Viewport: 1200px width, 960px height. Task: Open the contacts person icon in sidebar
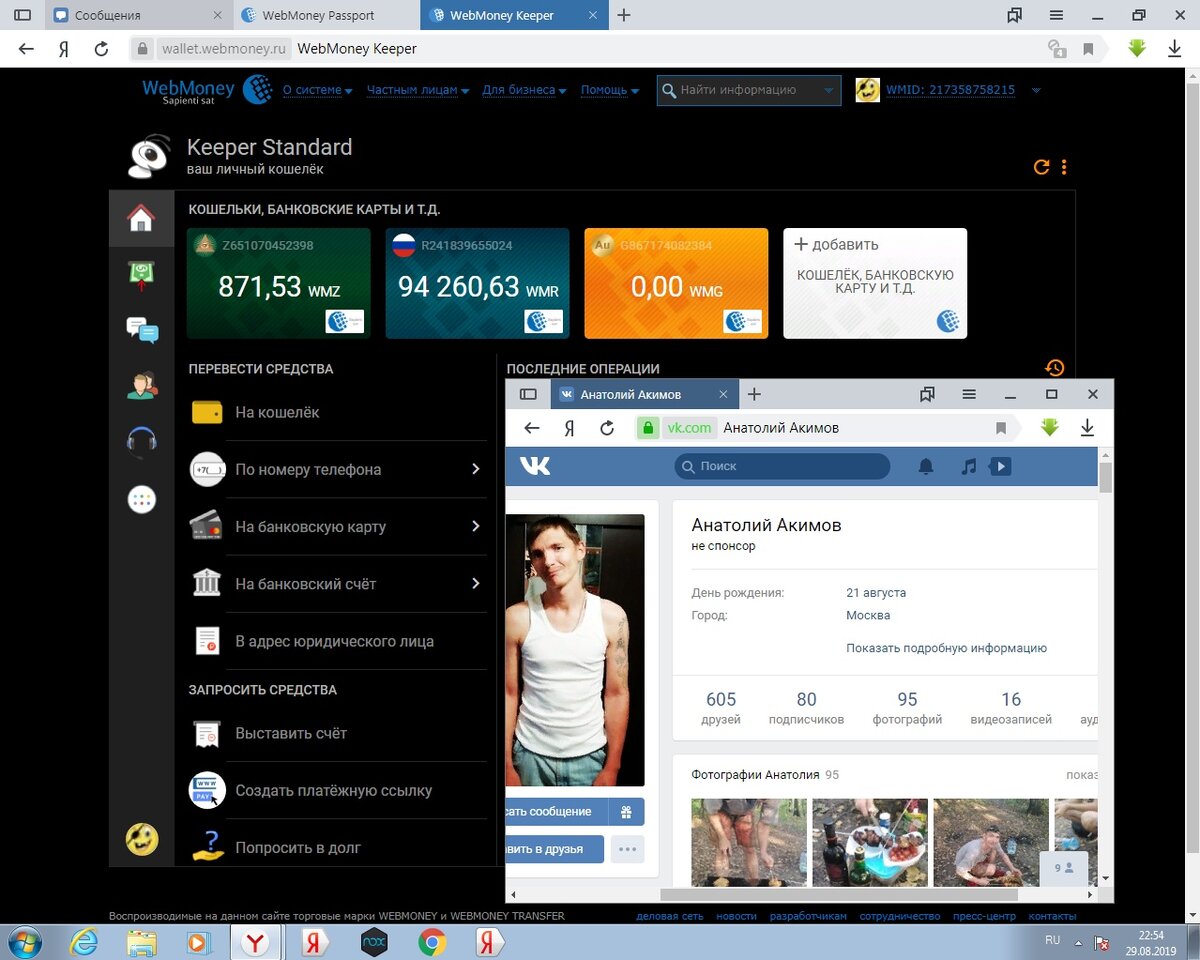141,386
